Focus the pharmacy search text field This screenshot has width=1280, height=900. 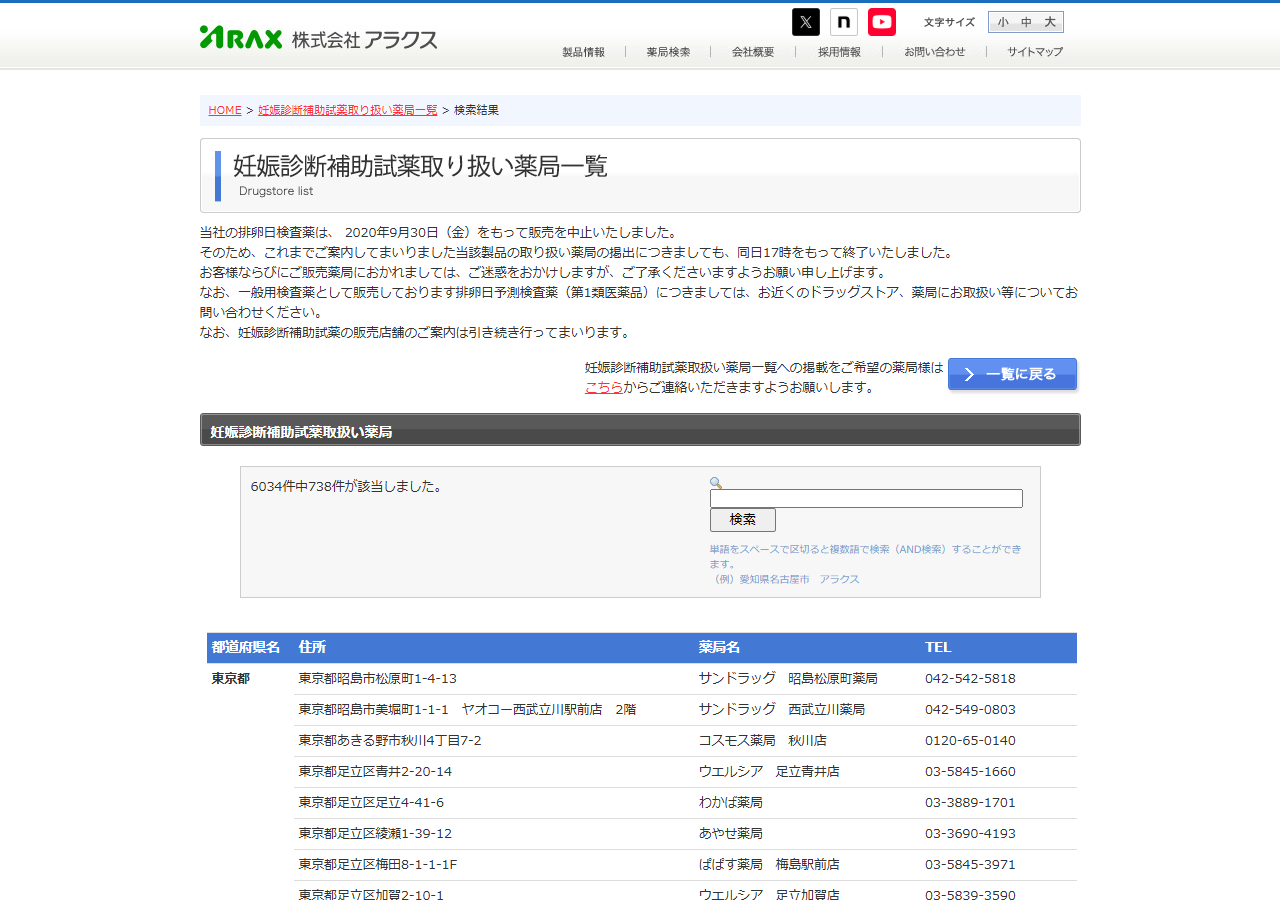(x=866, y=498)
